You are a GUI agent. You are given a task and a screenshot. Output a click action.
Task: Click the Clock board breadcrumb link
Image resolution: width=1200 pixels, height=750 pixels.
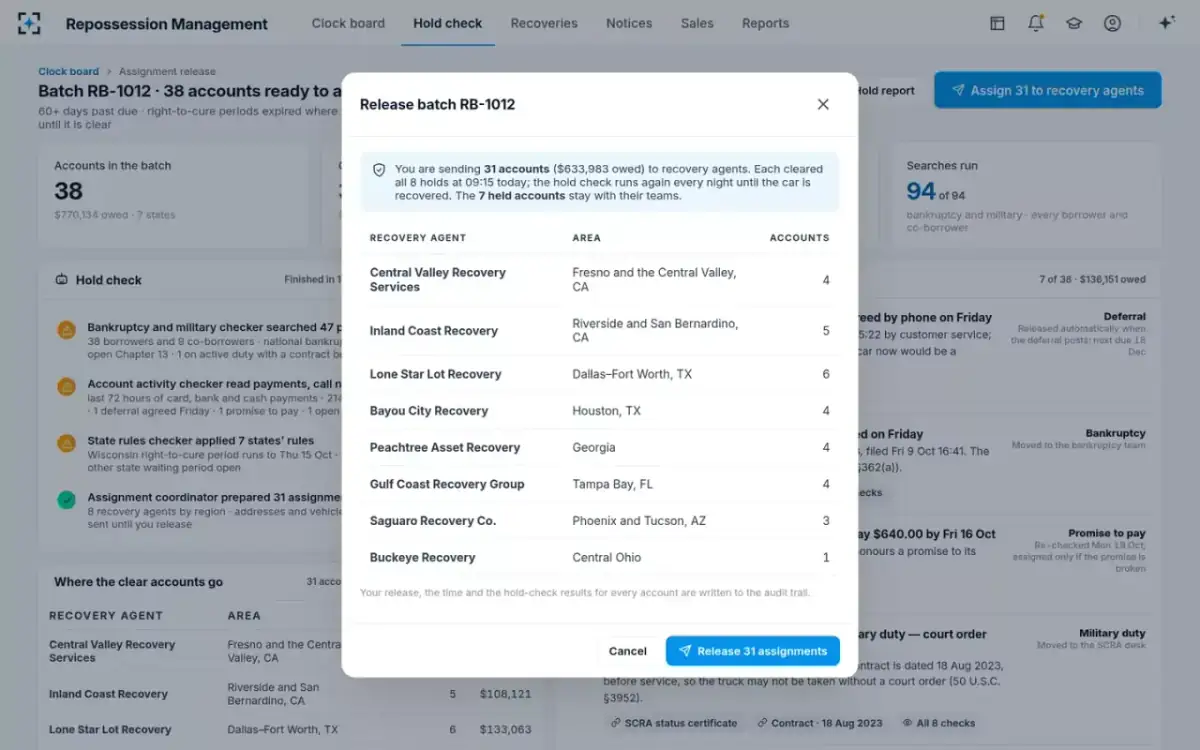click(68, 71)
